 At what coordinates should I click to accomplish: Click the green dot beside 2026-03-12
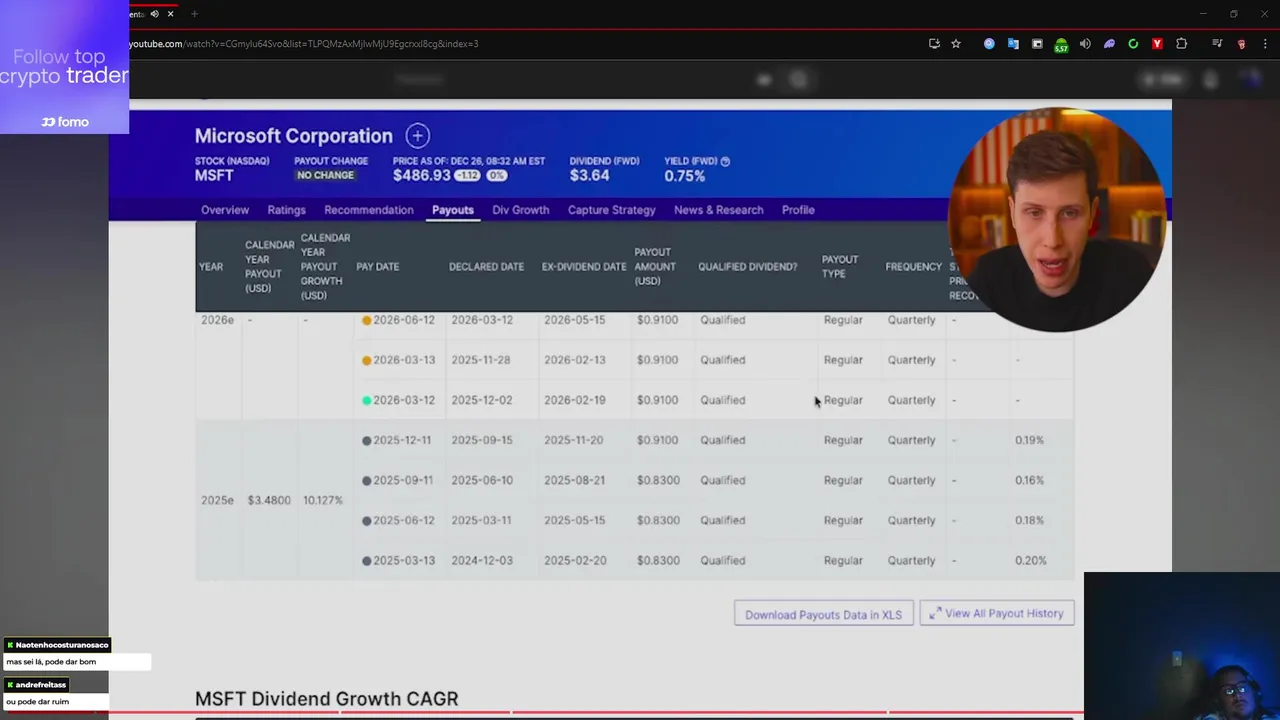(366, 400)
